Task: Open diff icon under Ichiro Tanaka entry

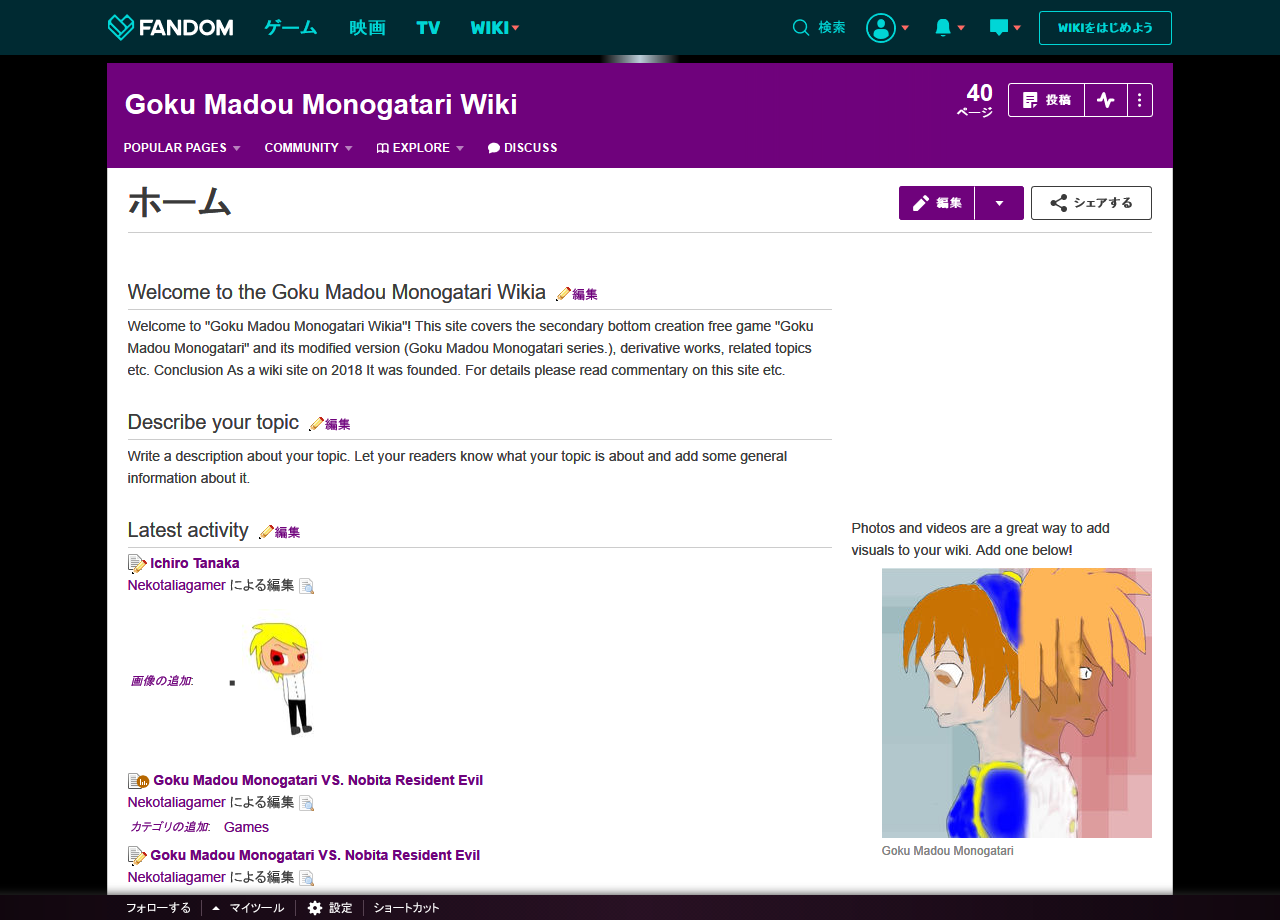Action: coord(307,586)
